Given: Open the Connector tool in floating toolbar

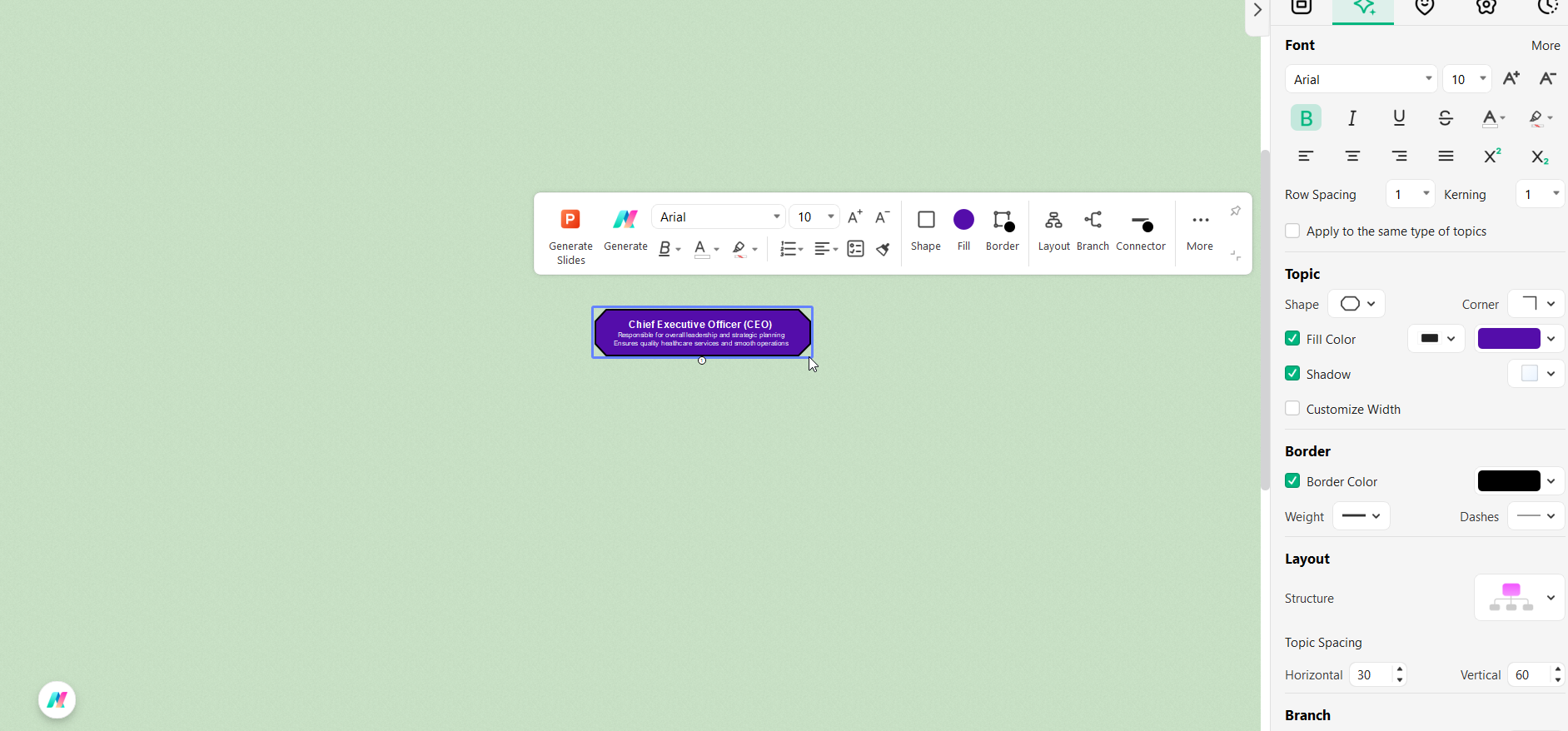Looking at the screenshot, I should coord(1141,230).
